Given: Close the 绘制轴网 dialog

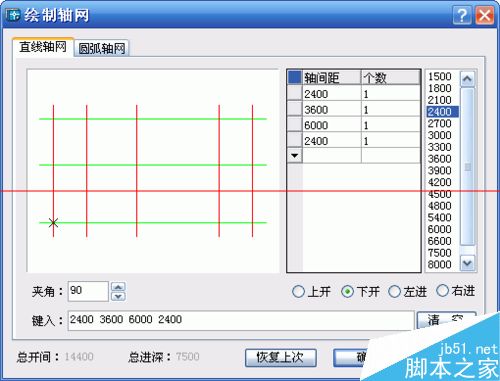Looking at the screenshot, I should 484,15.
